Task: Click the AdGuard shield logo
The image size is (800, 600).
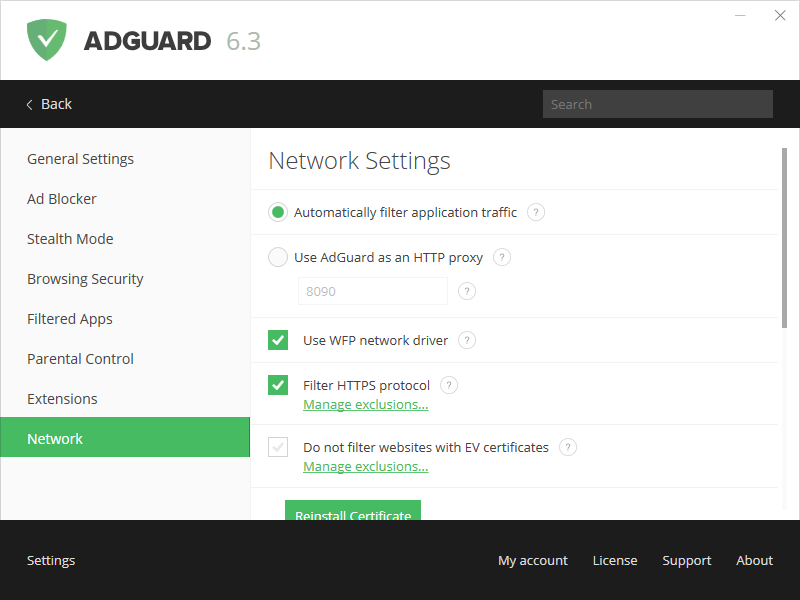Action: tap(47, 40)
